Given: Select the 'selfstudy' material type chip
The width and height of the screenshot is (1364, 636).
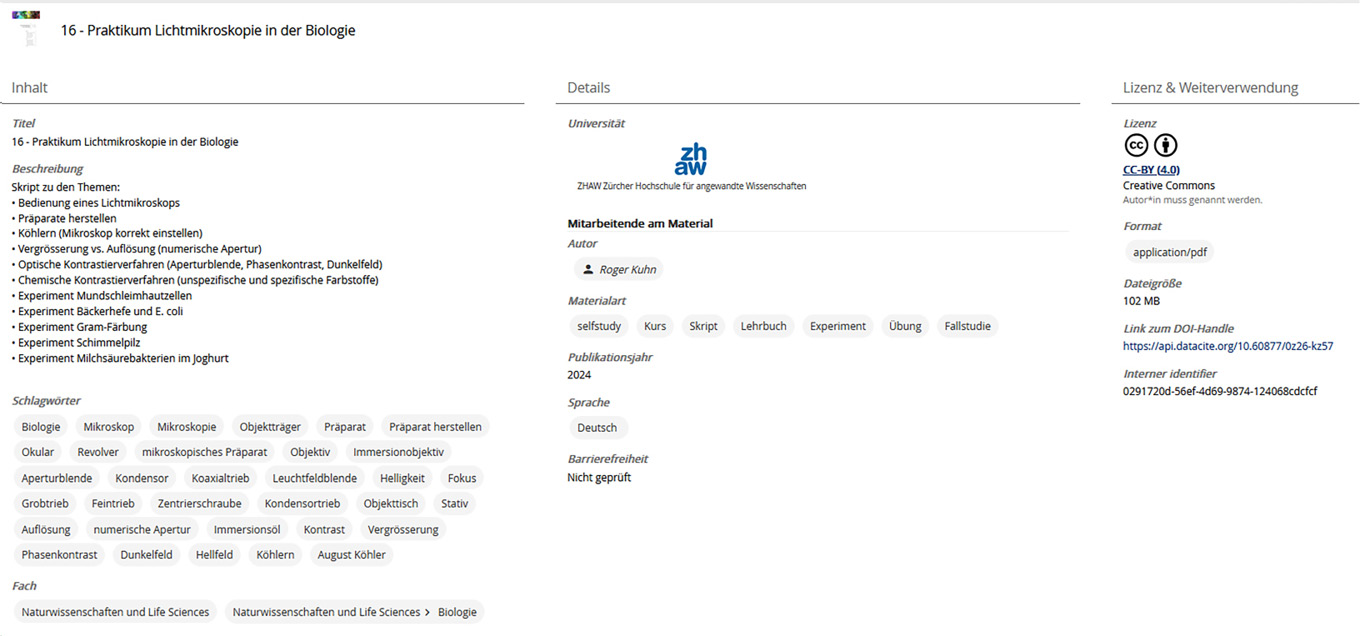Looking at the screenshot, I should (599, 326).
